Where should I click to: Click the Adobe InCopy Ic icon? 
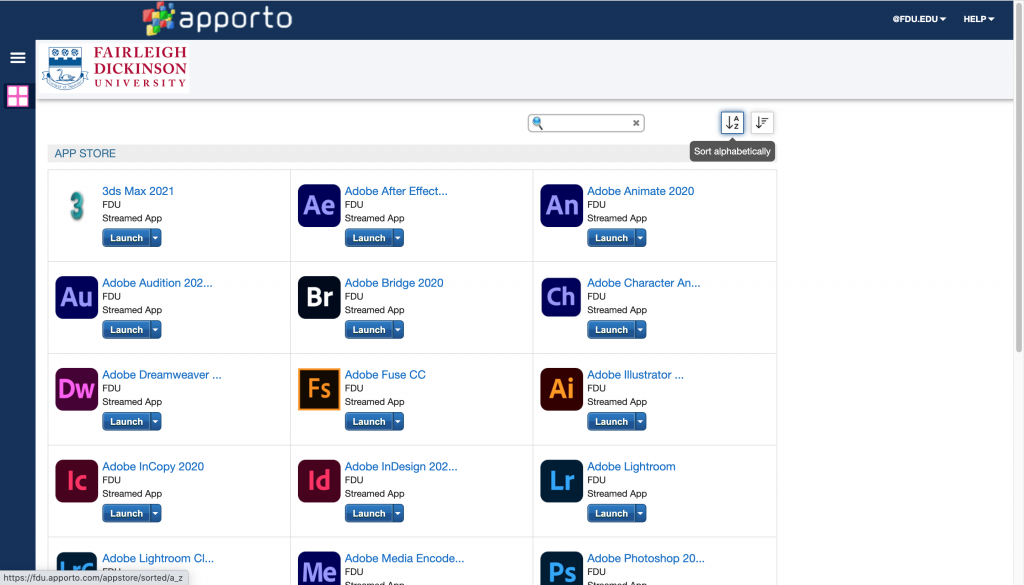76,481
